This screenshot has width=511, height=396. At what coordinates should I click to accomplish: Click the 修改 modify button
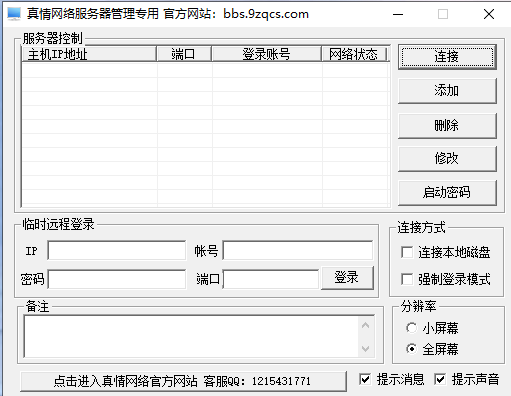447,159
